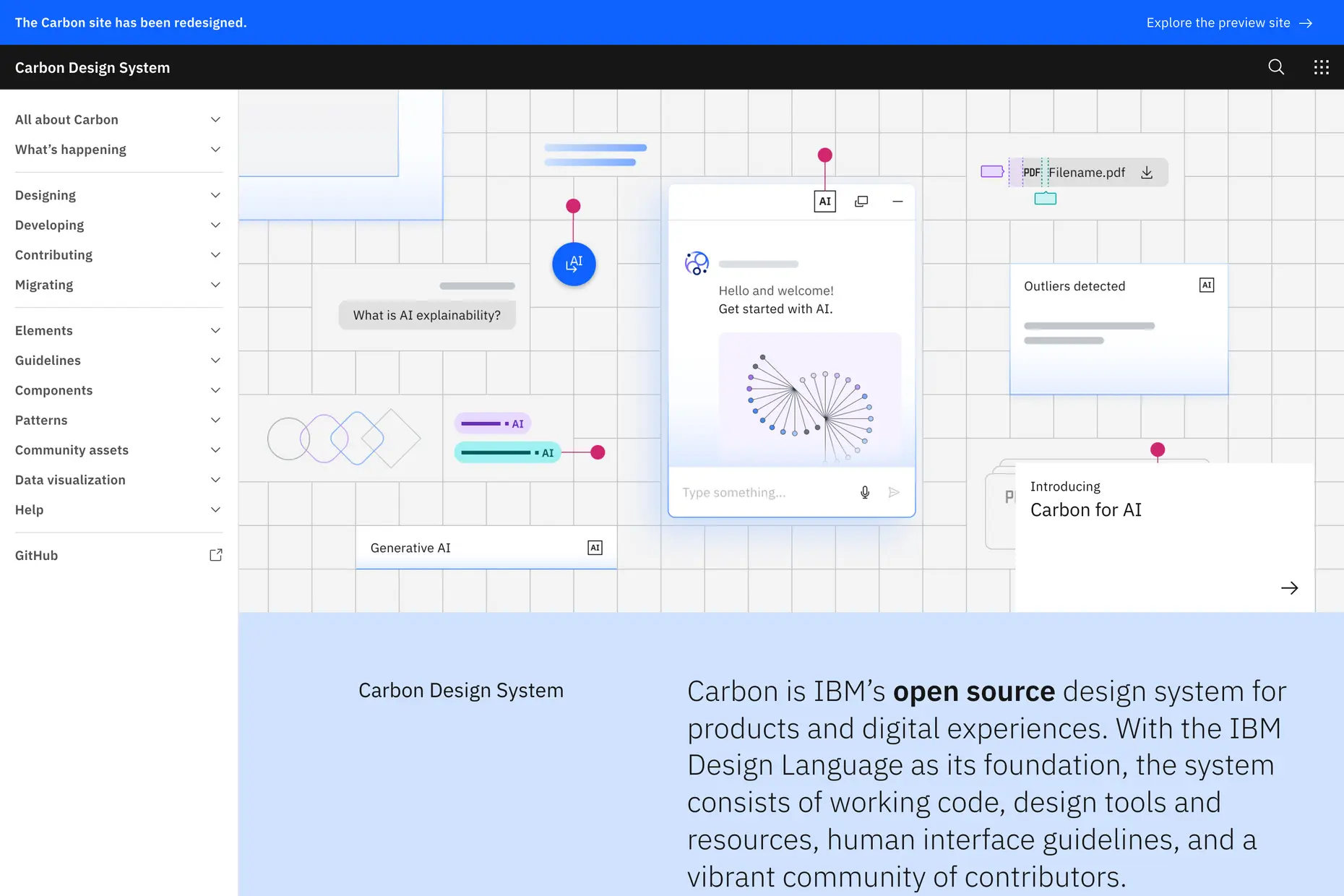This screenshot has height=896, width=1344.
Task: Click the redesigned site banner text
Action: pyautogui.click(x=131, y=23)
